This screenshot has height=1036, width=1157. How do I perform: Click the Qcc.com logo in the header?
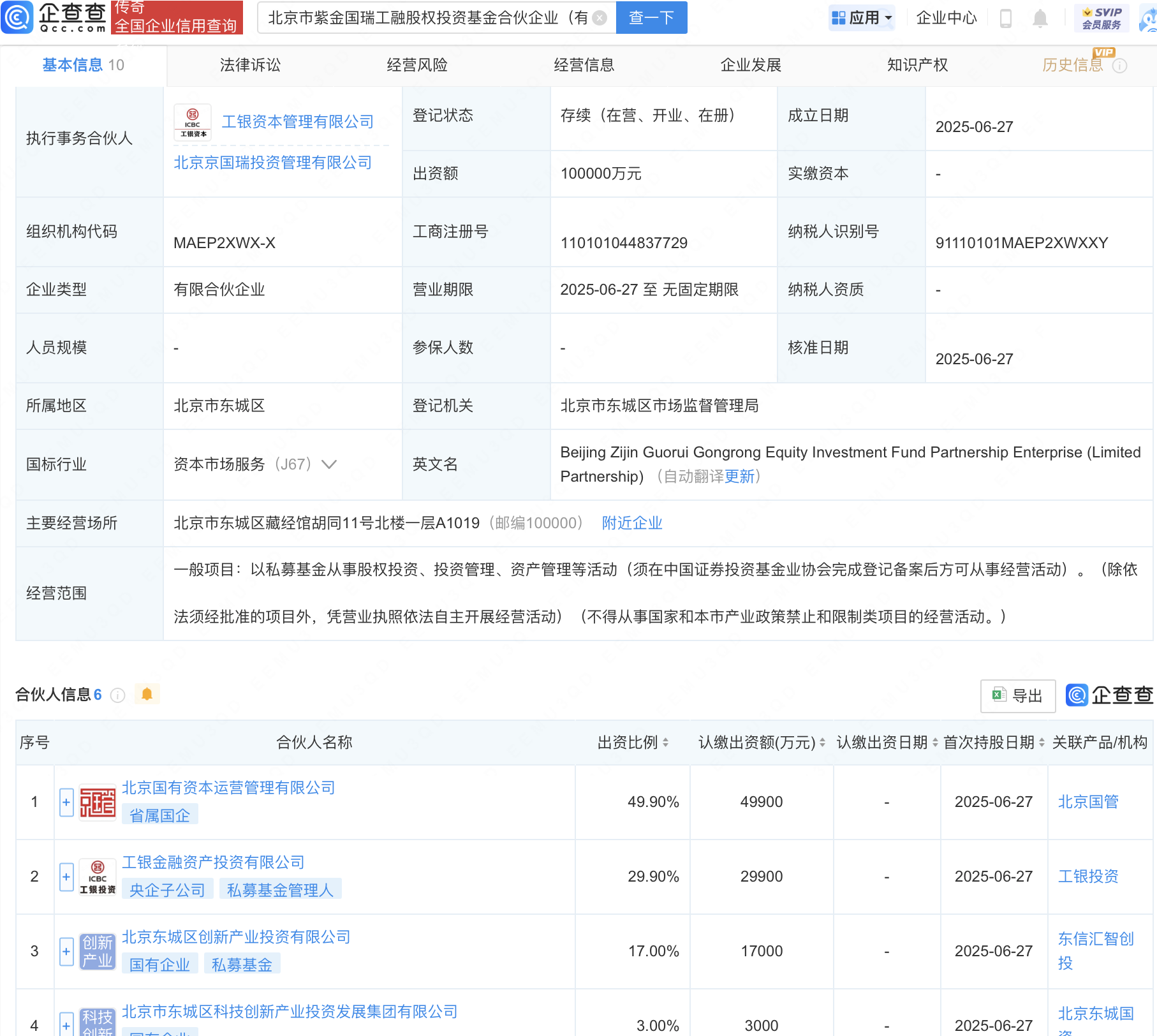(x=54, y=17)
